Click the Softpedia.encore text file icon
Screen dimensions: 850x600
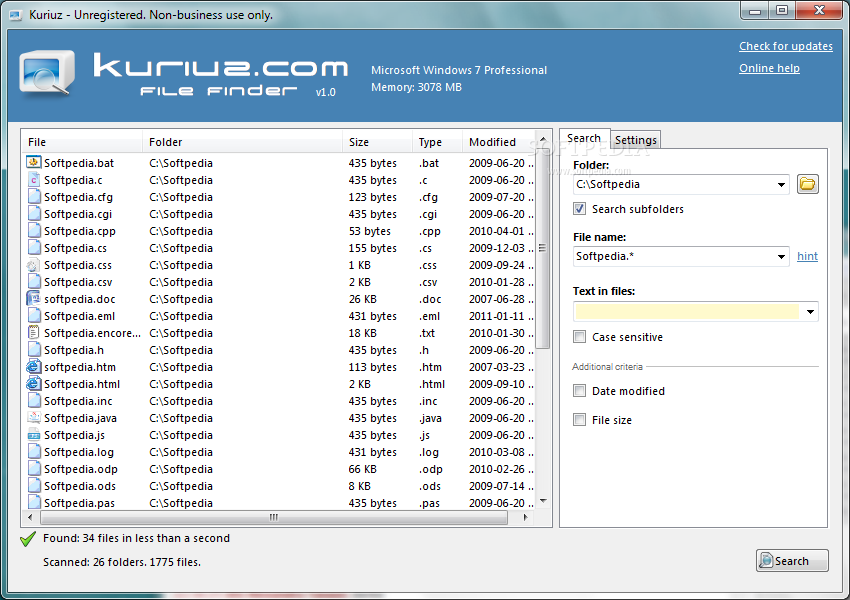34,333
